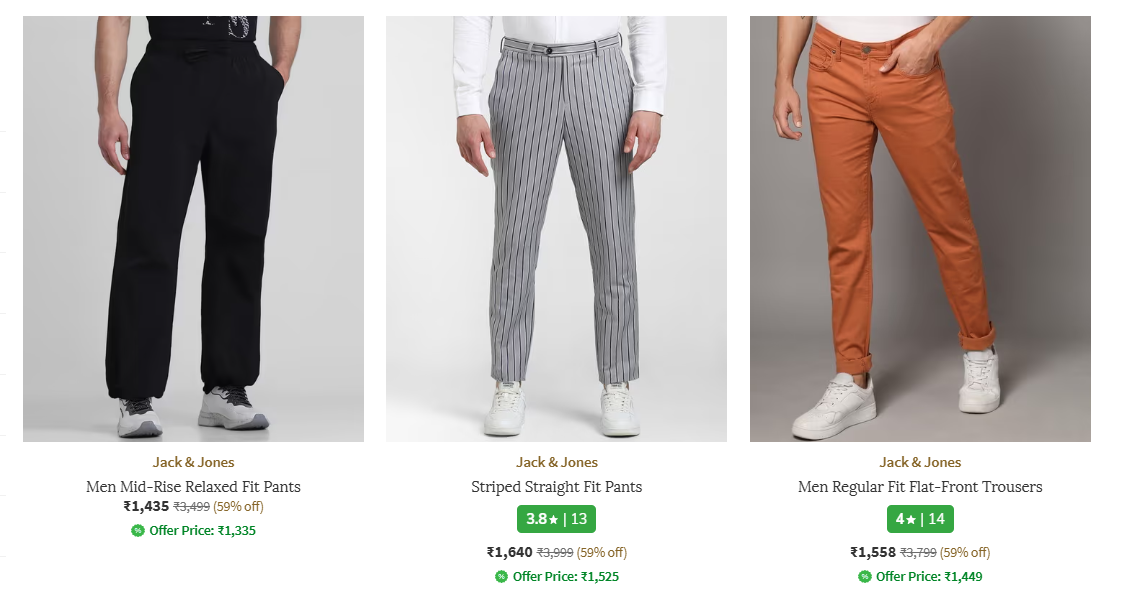
Task: Open the orange flat-front trousers image
Action: click(920, 228)
